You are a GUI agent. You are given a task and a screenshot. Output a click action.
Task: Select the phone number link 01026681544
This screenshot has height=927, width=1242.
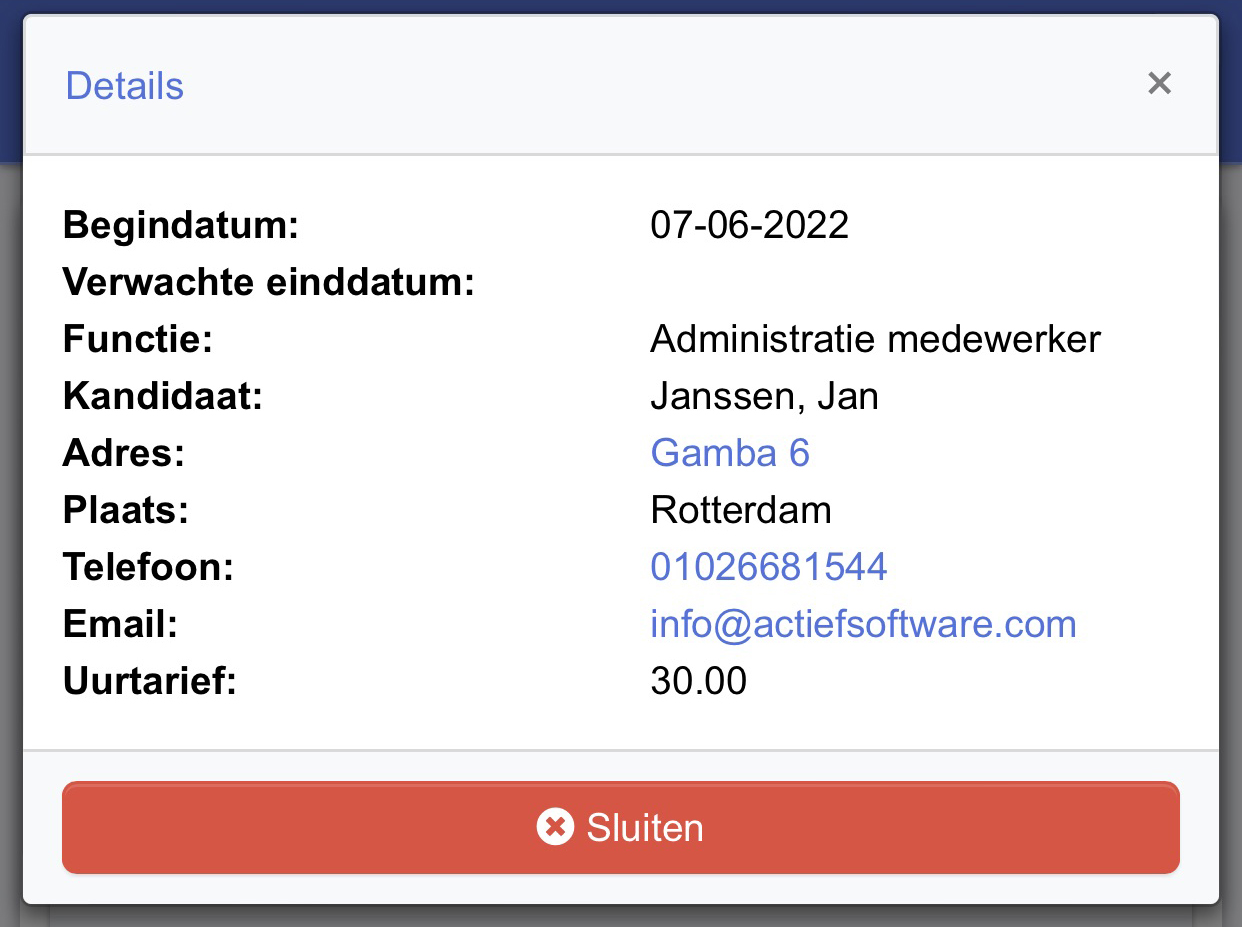769,567
